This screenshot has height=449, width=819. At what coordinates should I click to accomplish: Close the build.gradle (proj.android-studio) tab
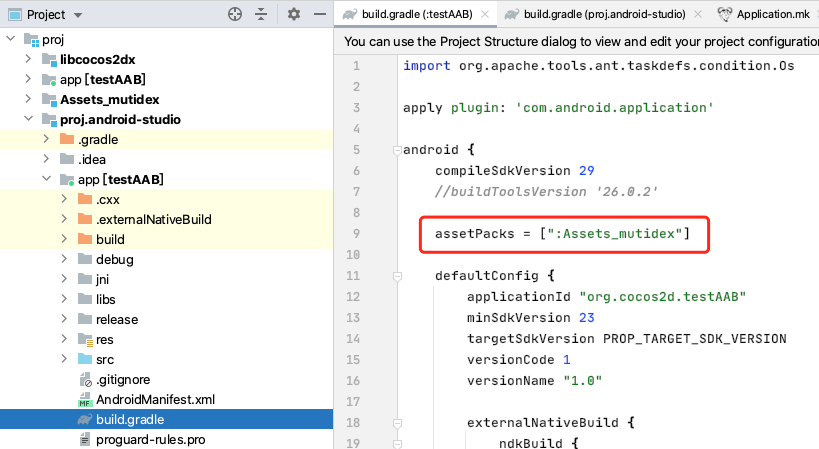[698, 14]
